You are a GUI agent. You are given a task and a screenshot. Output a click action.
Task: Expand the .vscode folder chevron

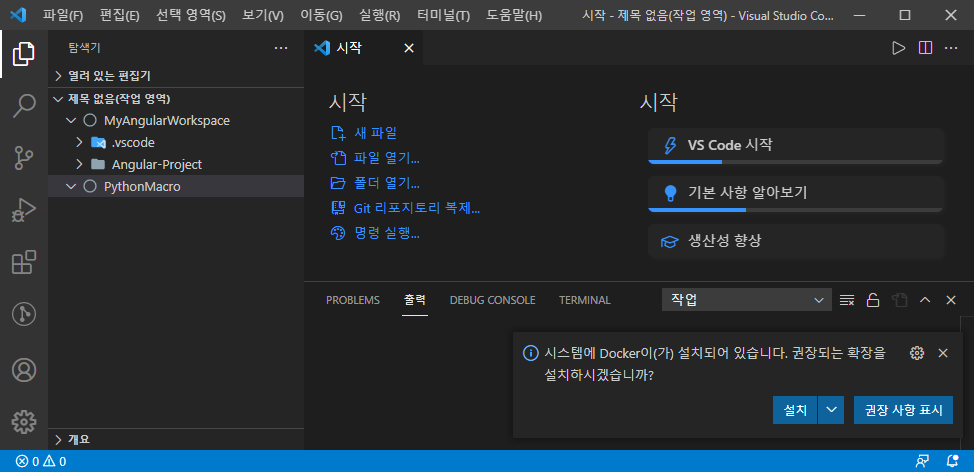point(79,143)
